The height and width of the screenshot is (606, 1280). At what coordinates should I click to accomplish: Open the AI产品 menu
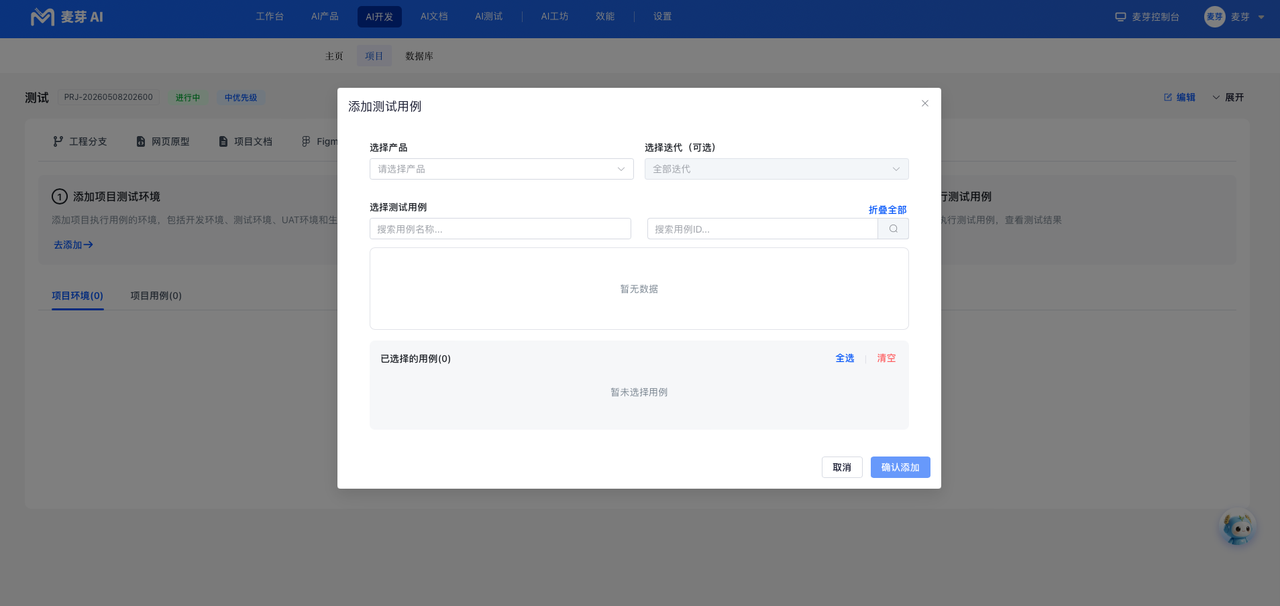pos(325,17)
